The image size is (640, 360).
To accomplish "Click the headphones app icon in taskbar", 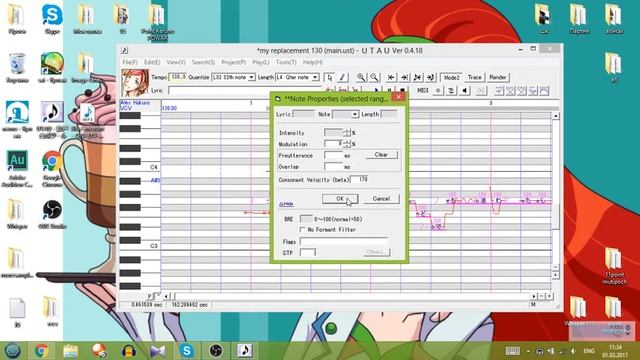I will [129, 350].
